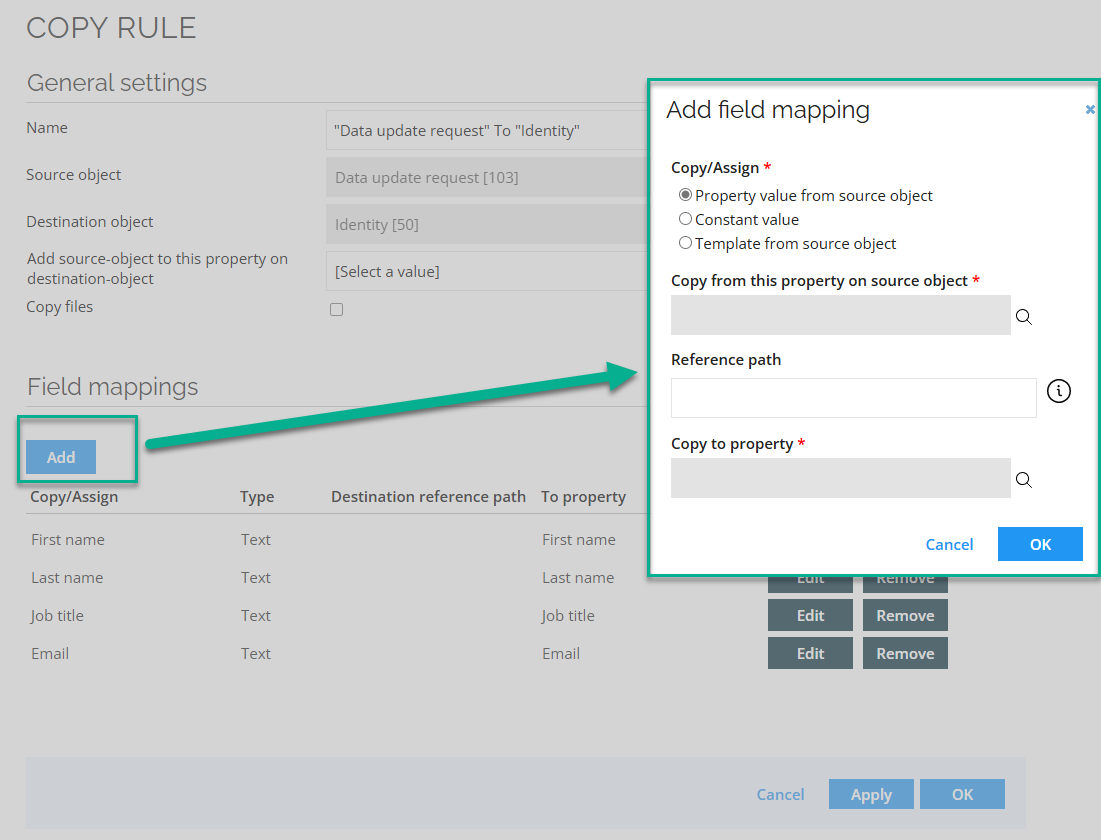Click Email in To property column
Image resolution: width=1101 pixels, height=840 pixels.
(x=560, y=653)
